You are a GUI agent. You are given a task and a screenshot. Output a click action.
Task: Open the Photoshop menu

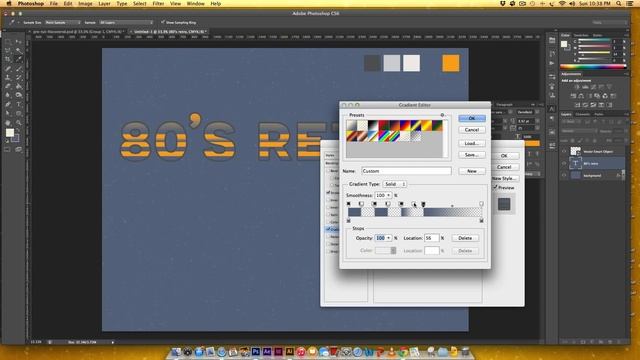pyautogui.click(x=31, y=4)
